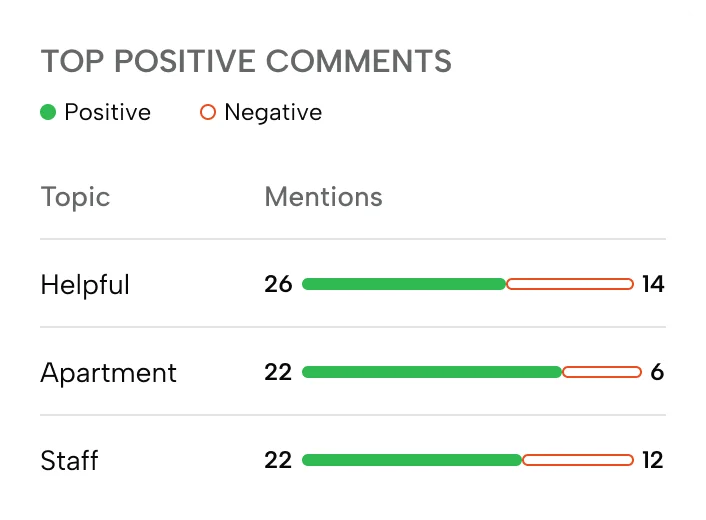This screenshot has height=520, width=706.
Task: Click the green Positive legend dot
Action: point(48,112)
